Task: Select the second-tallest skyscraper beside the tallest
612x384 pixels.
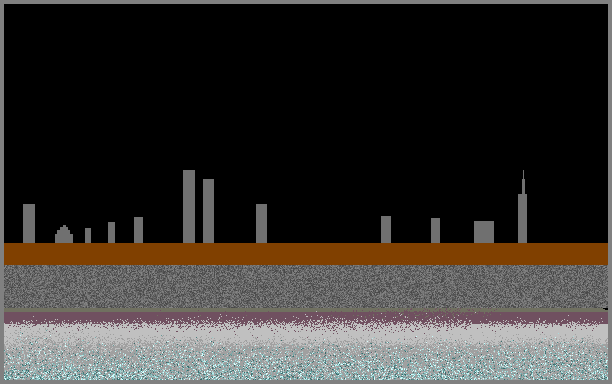Action: click(x=208, y=211)
